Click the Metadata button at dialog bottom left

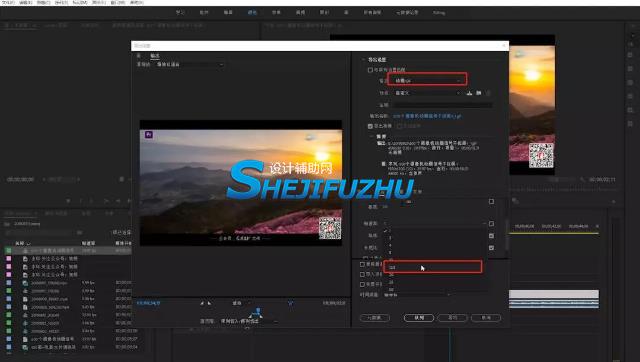click(x=375, y=318)
